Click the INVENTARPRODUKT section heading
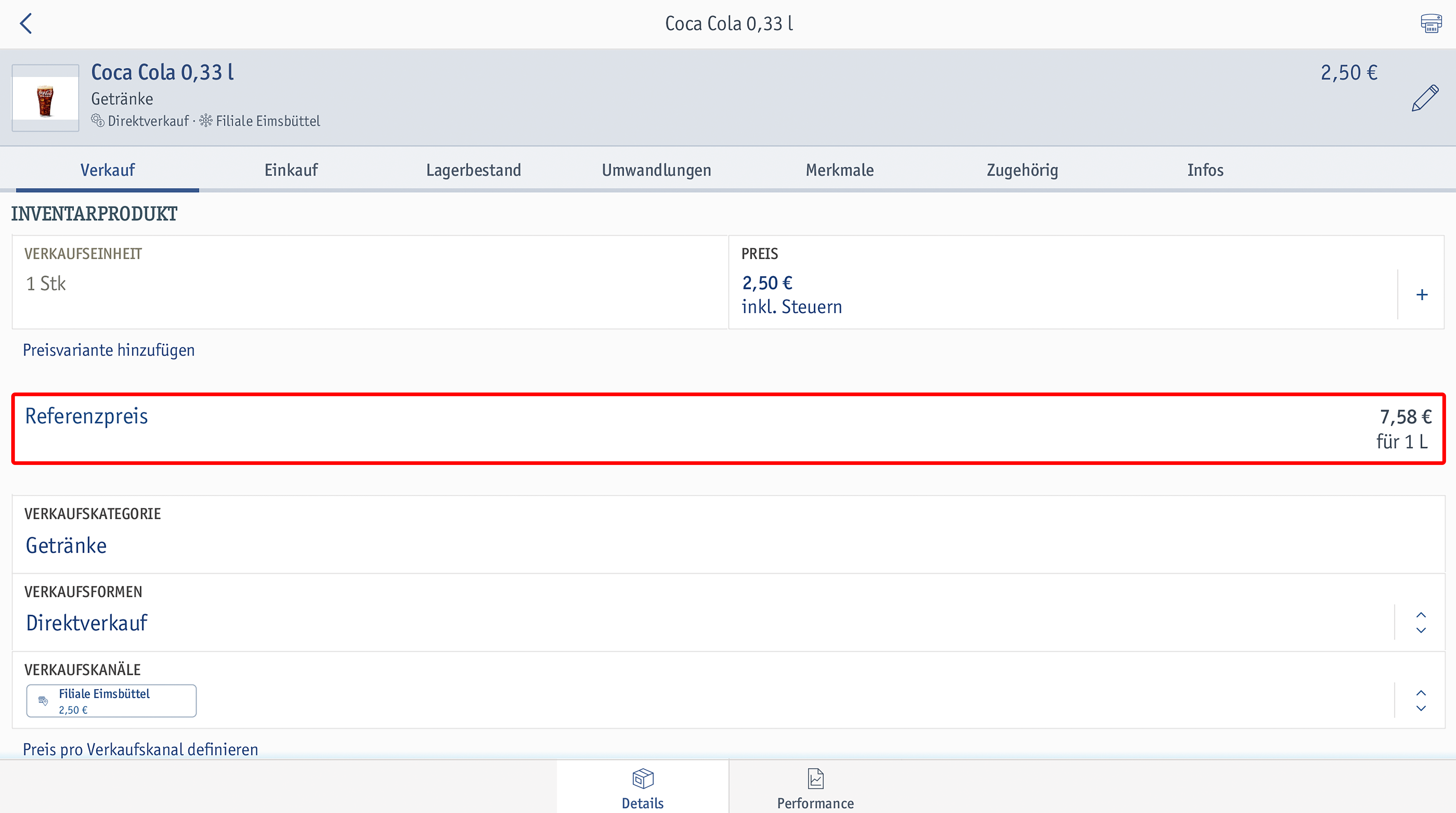Image resolution: width=1456 pixels, height=813 pixels. [94, 214]
